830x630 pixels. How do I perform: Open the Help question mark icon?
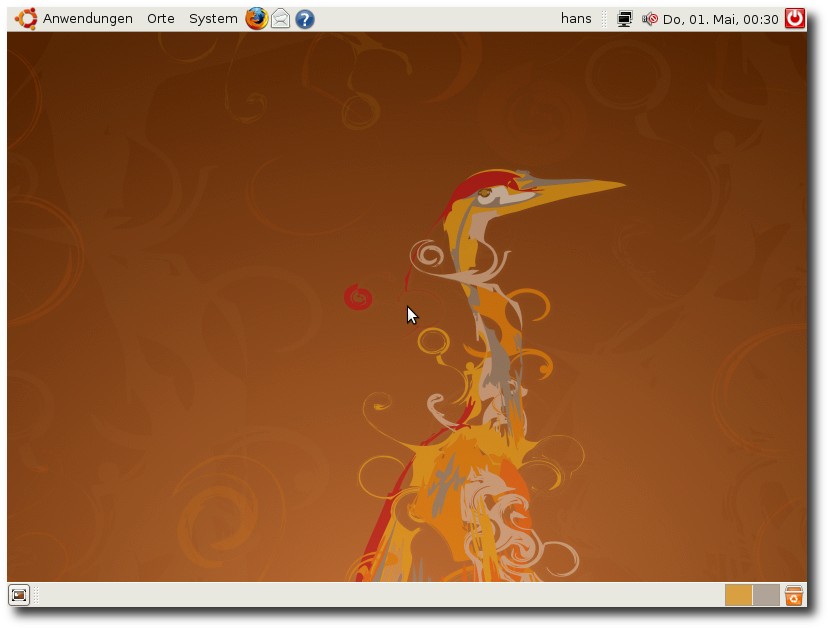[305, 19]
